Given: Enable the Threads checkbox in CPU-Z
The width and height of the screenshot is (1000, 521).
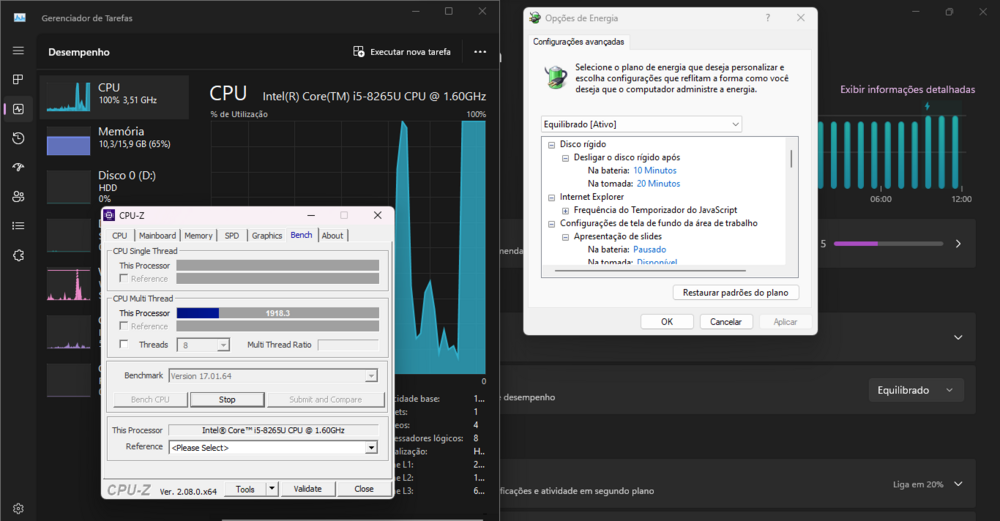Looking at the screenshot, I should pos(124,344).
